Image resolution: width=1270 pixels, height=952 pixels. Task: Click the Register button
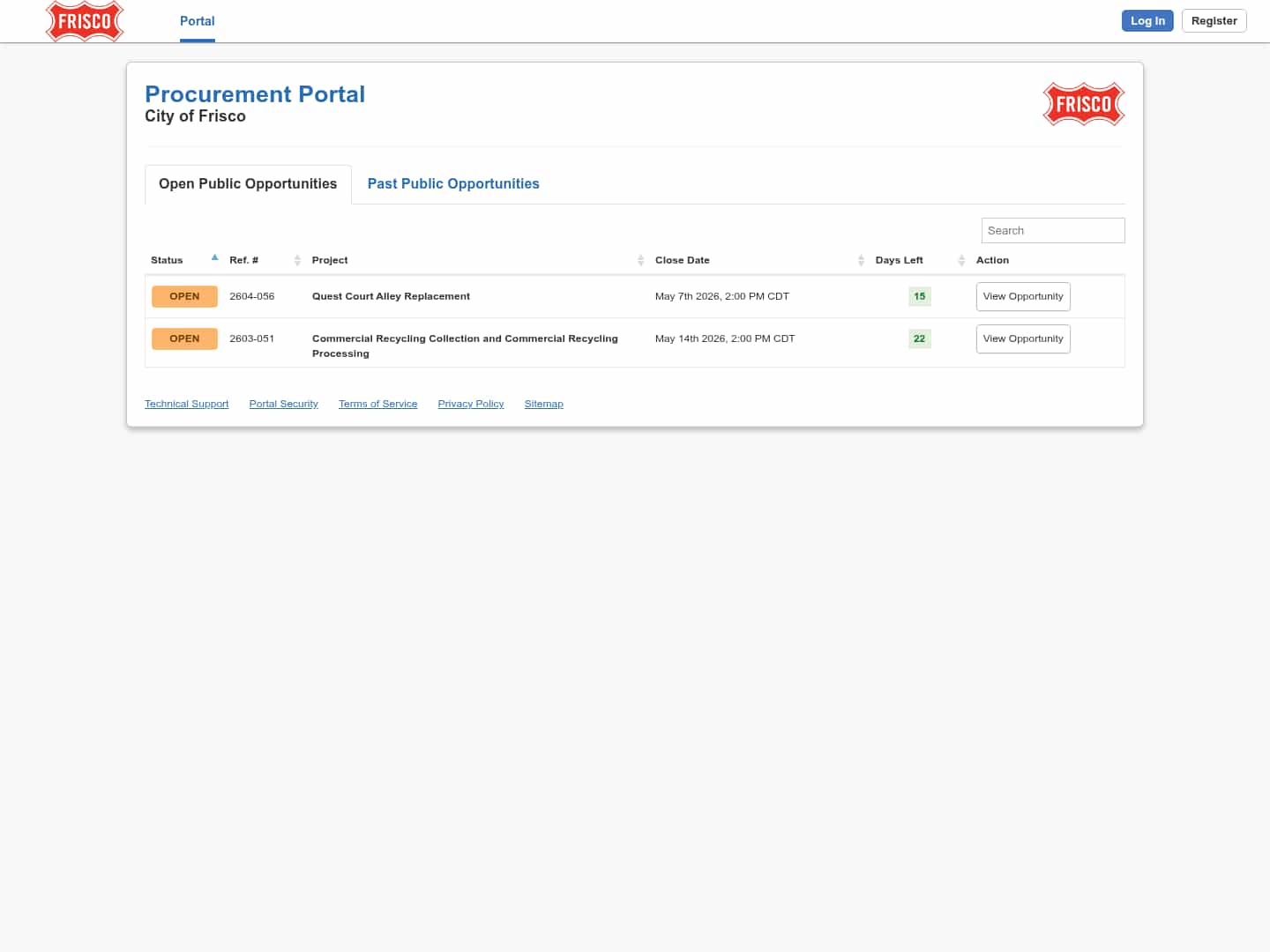point(1214,21)
